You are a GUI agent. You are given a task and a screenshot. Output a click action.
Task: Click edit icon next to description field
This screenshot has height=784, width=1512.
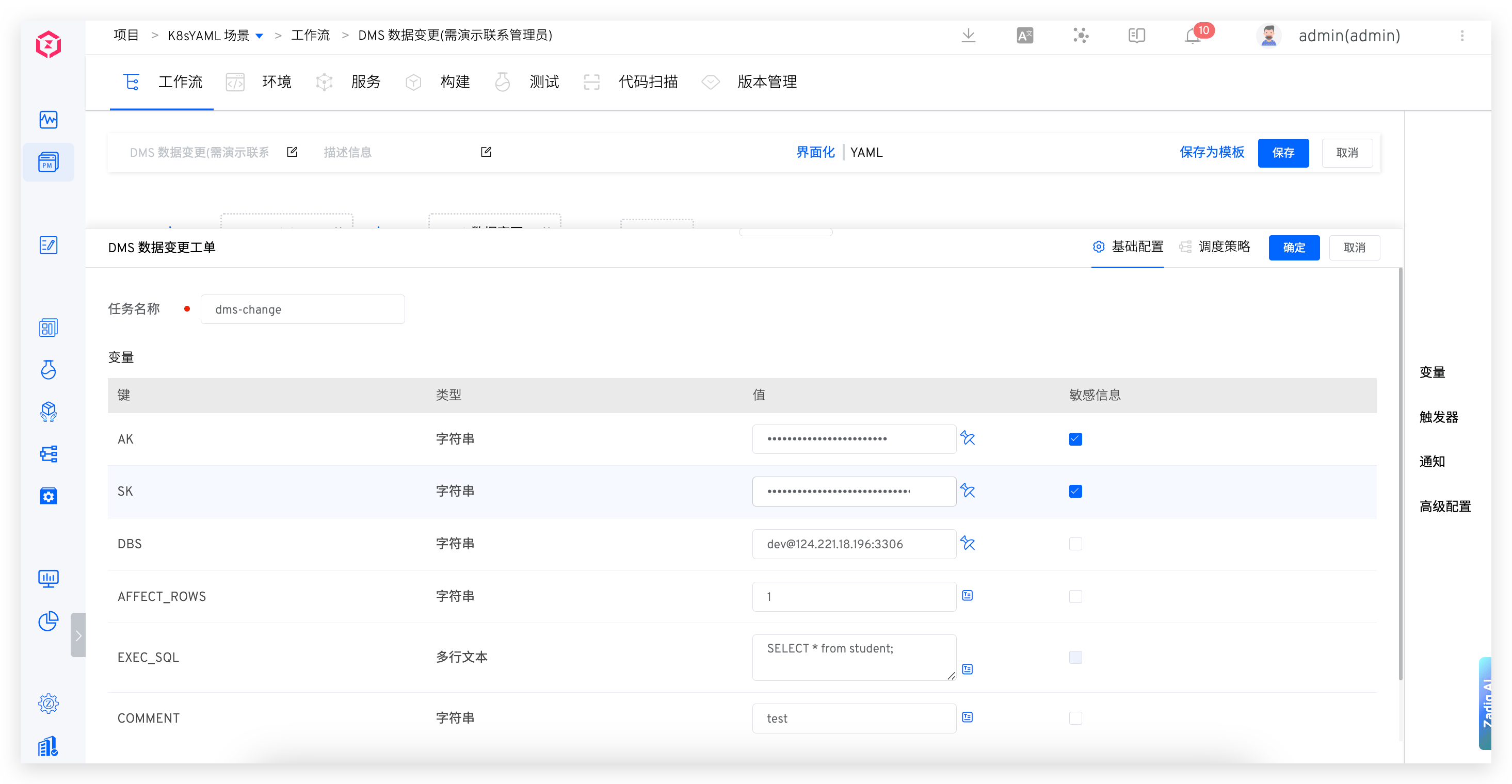click(x=486, y=152)
